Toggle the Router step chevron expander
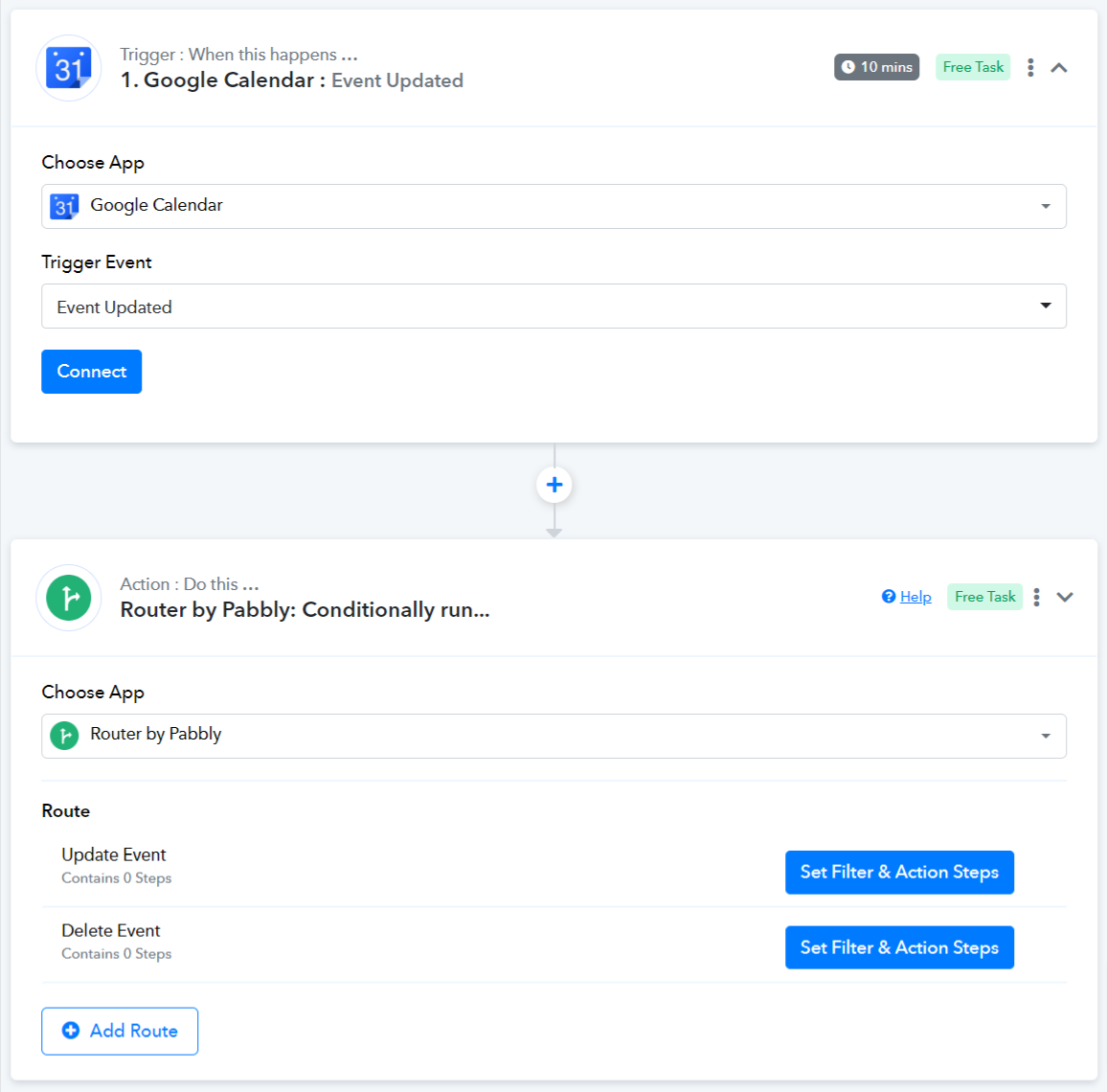The width and height of the screenshot is (1107, 1092). (1065, 597)
